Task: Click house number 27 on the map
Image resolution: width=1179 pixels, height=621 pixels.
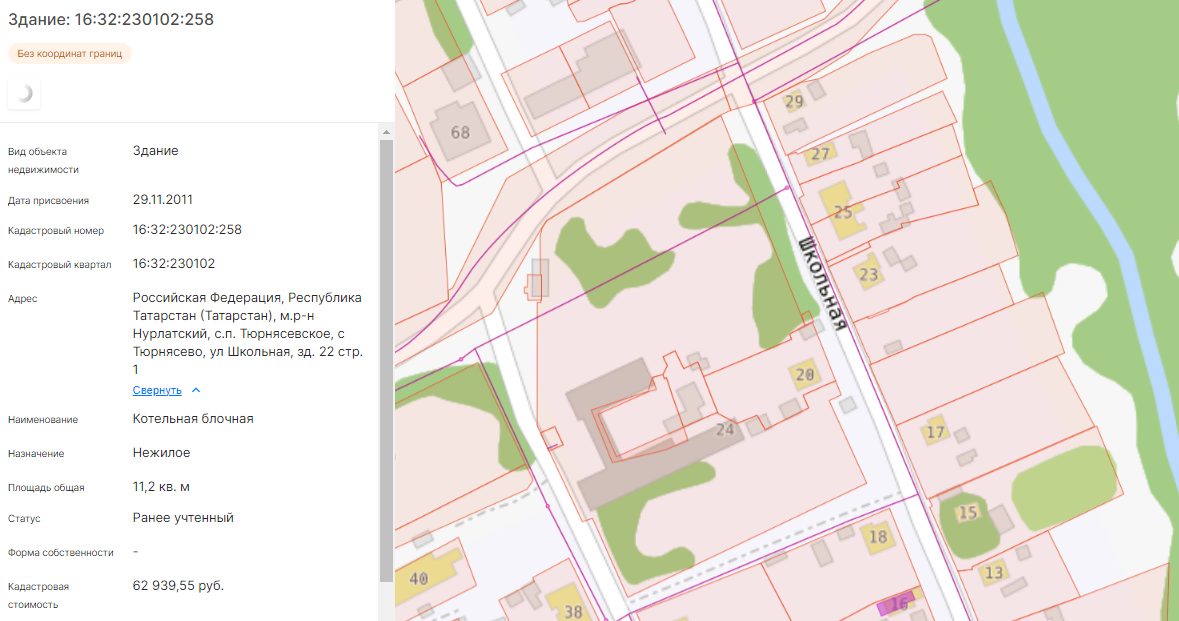Action: click(820, 154)
